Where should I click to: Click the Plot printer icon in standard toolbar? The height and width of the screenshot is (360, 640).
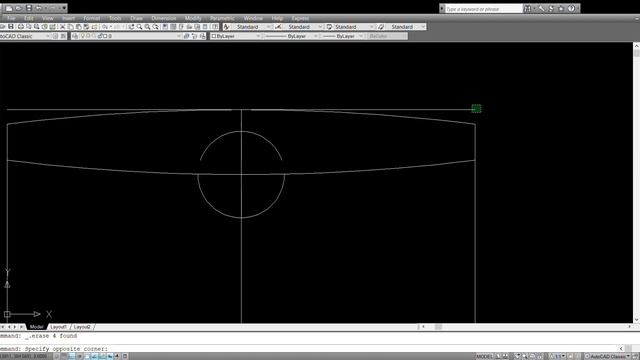click(20, 27)
